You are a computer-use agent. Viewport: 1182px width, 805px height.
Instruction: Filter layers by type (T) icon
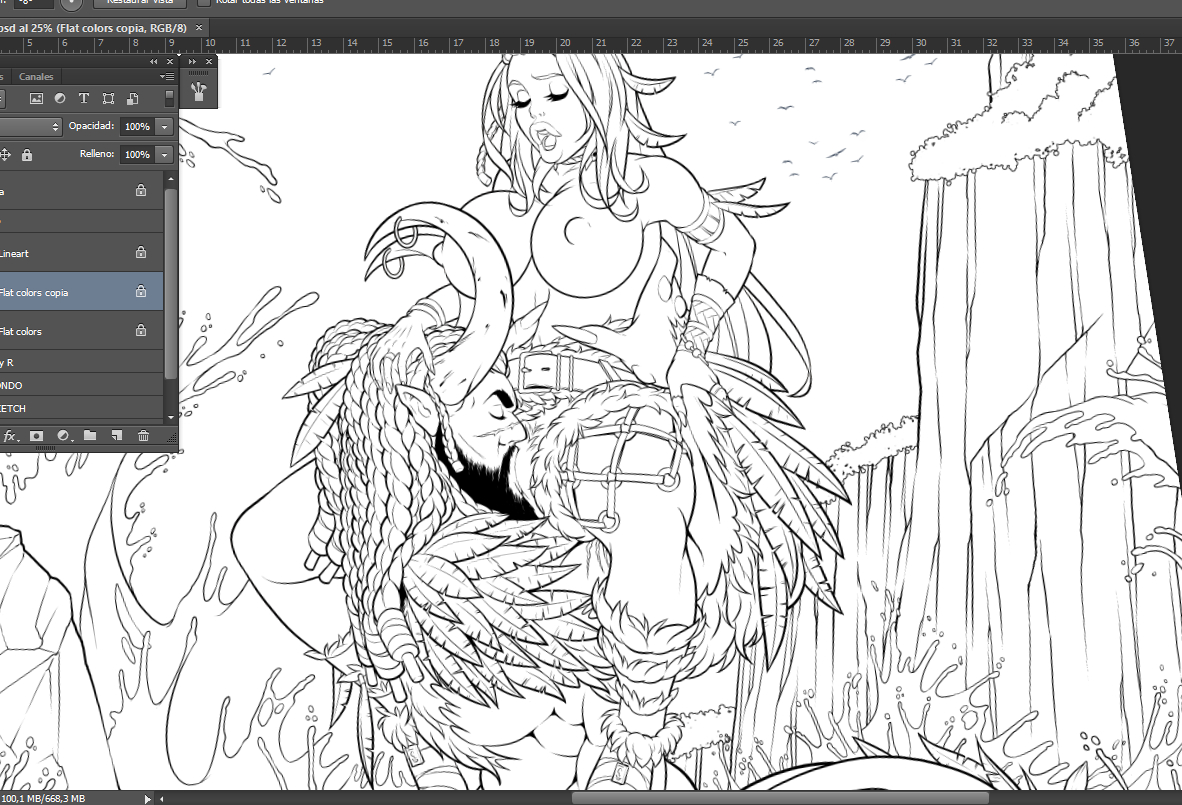(84, 98)
